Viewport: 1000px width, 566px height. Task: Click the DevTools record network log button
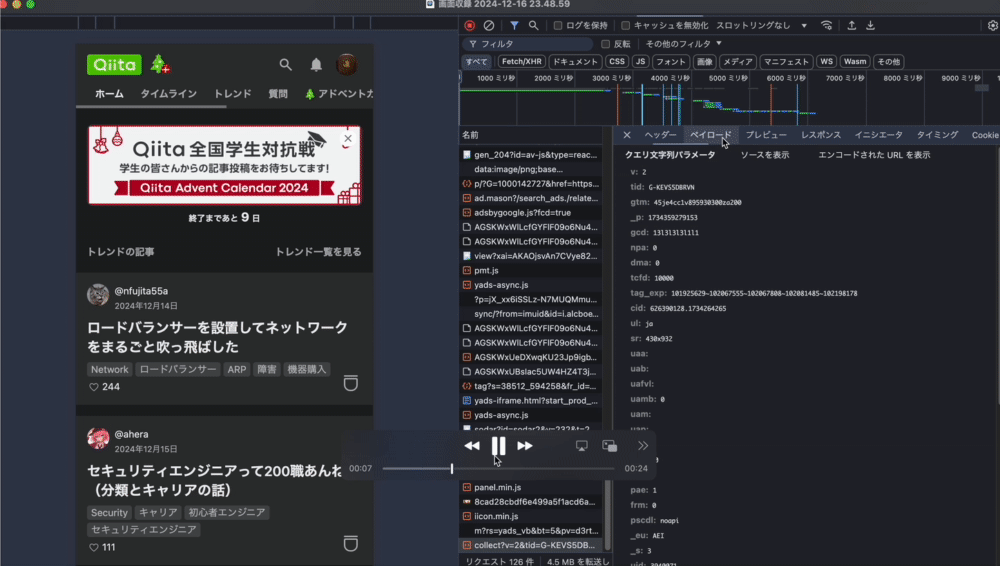tap(469, 26)
